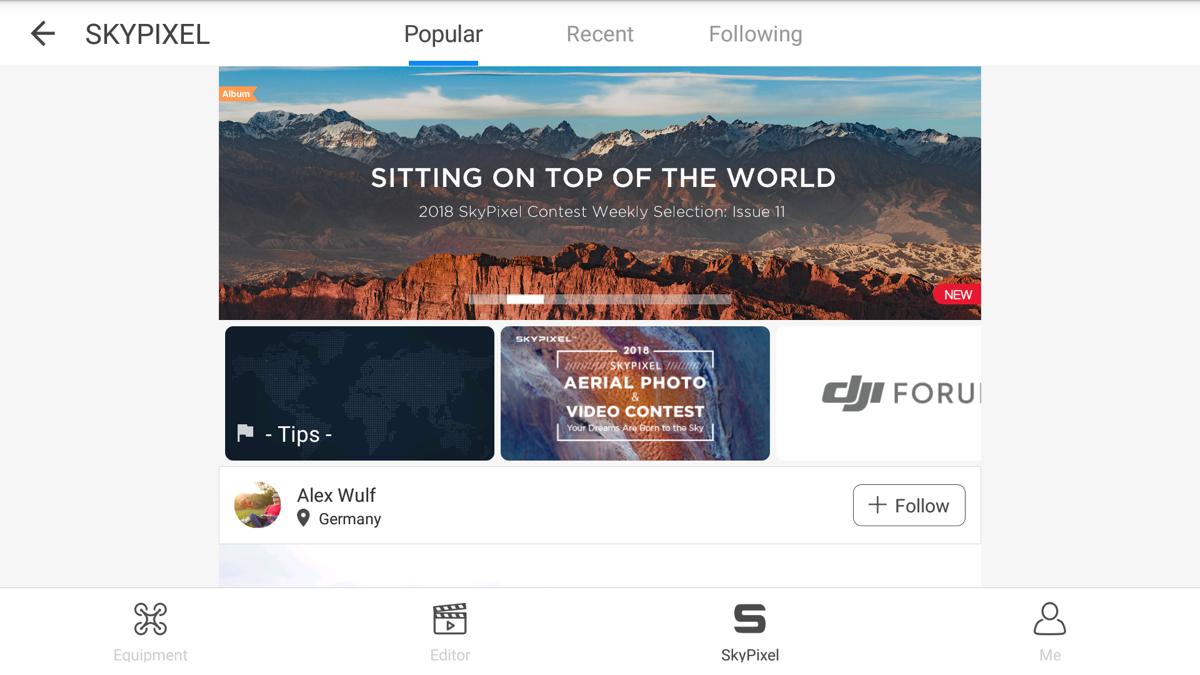Open Alex Wulf's profile name link
The image size is (1200, 675).
[336, 495]
